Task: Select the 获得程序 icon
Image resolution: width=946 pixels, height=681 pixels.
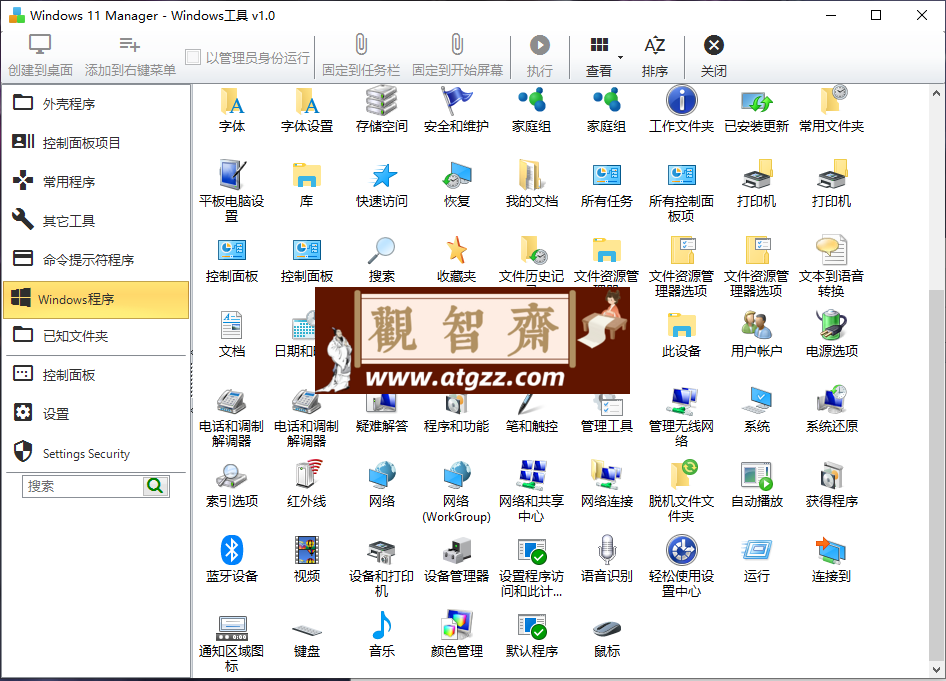Action: click(831, 484)
